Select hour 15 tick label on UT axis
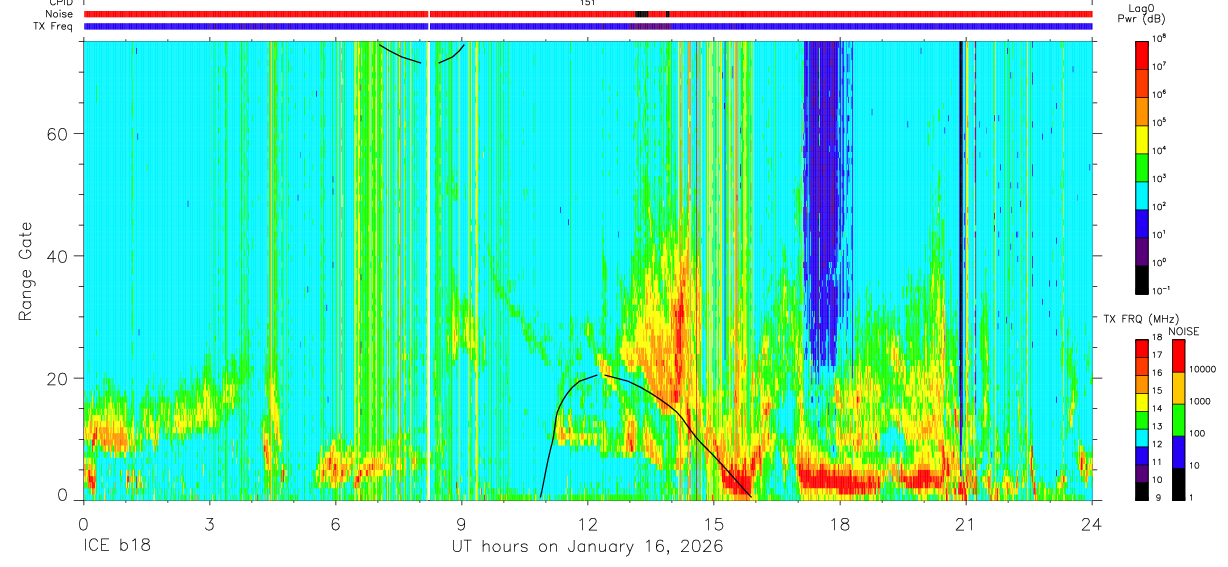 click(714, 523)
